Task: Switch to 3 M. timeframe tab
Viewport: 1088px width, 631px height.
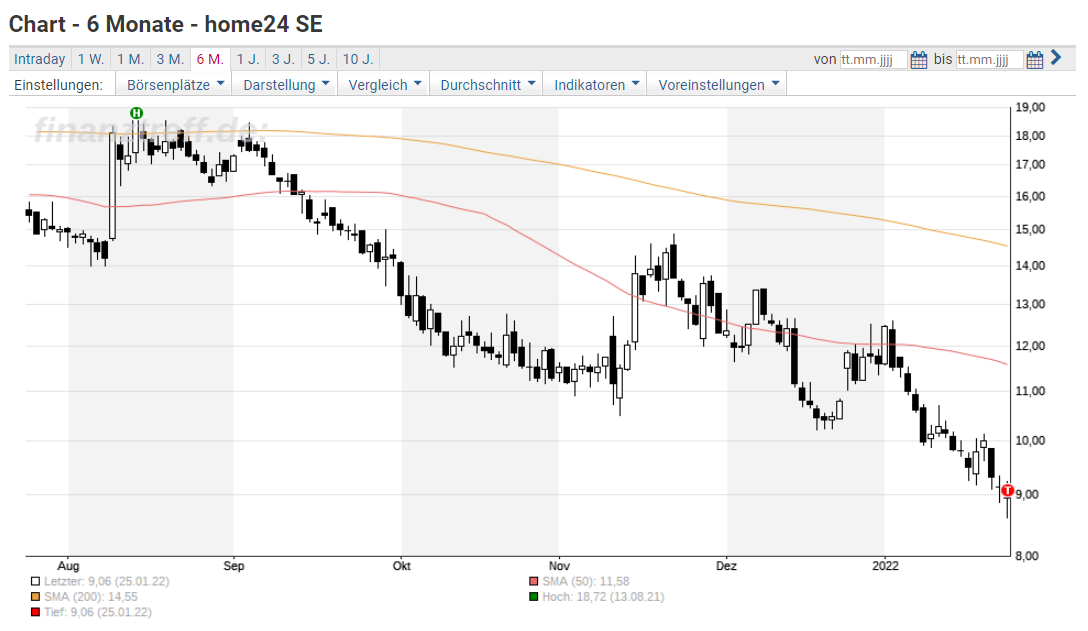Action: (x=170, y=59)
